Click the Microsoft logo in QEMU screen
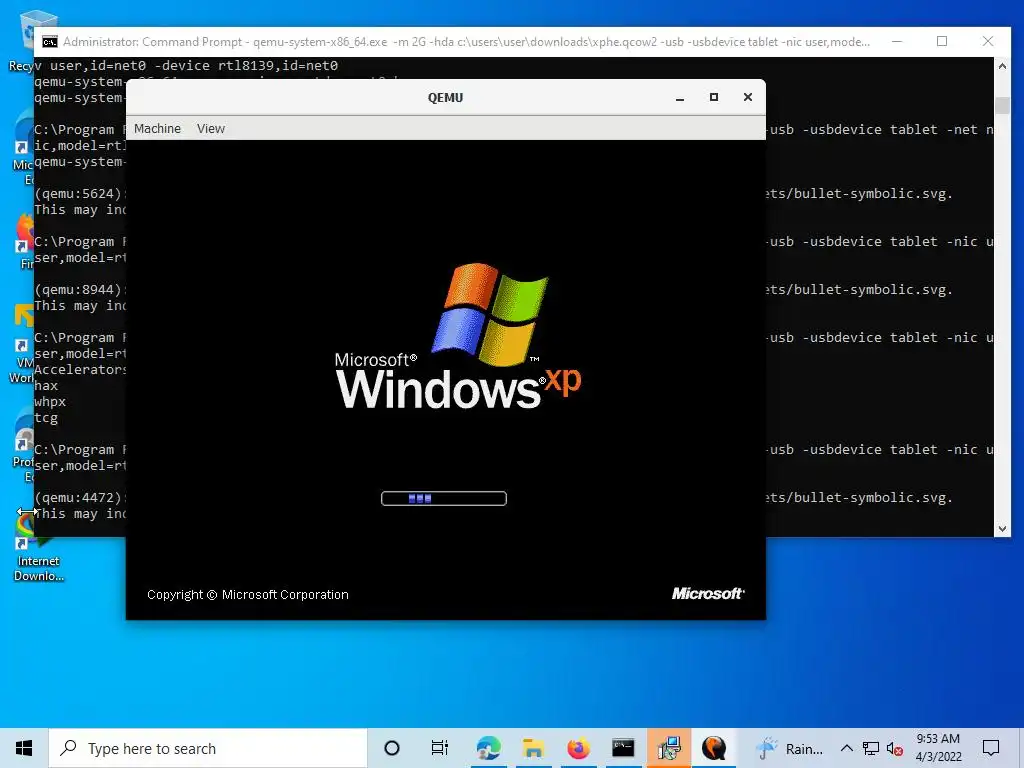This screenshot has width=1024, height=768. 708,594
